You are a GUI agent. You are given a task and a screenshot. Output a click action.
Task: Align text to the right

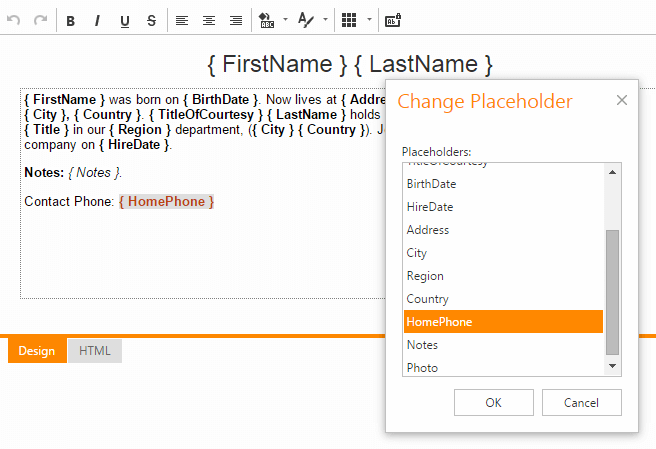pos(236,20)
